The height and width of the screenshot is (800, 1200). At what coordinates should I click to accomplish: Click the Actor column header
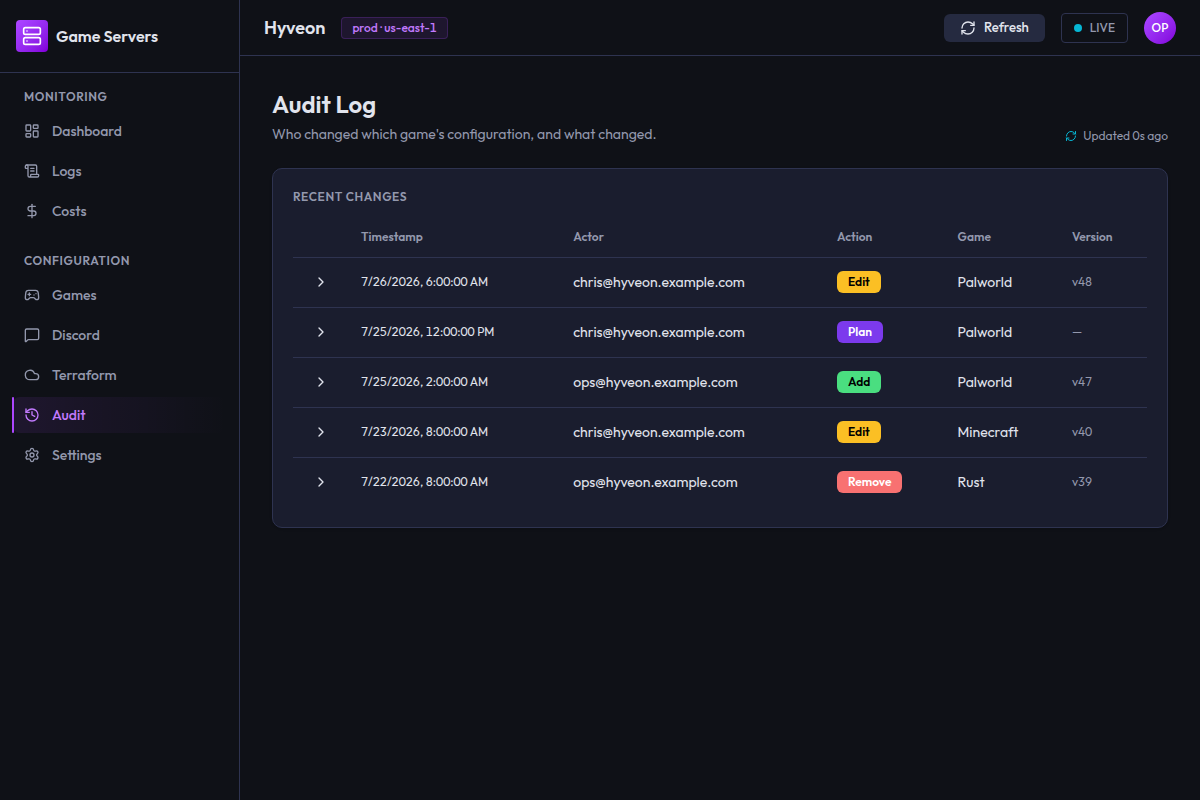point(588,237)
